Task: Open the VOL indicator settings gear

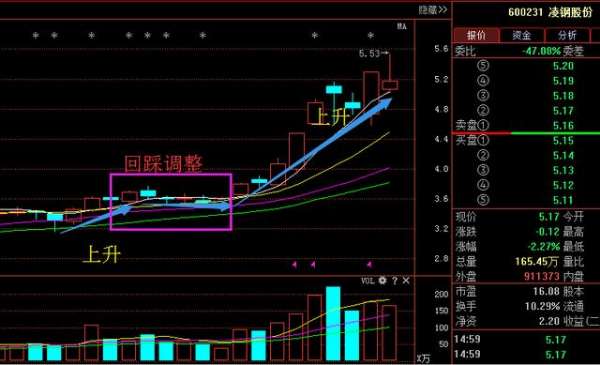Action: (x=382, y=280)
